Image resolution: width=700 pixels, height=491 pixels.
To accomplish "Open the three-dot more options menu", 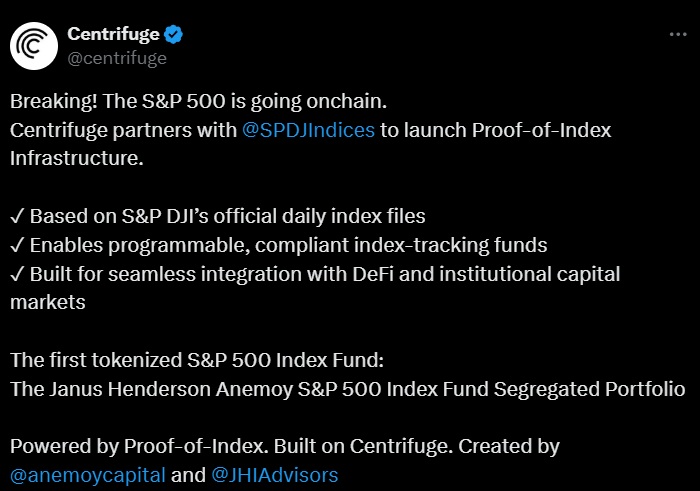I will [x=678, y=34].
